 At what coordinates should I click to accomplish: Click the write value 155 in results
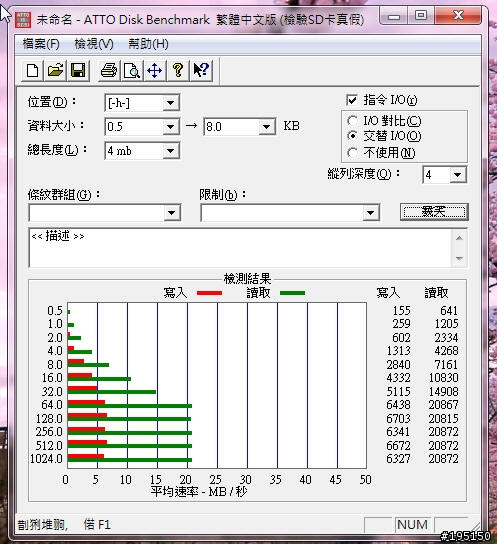pyautogui.click(x=402, y=311)
